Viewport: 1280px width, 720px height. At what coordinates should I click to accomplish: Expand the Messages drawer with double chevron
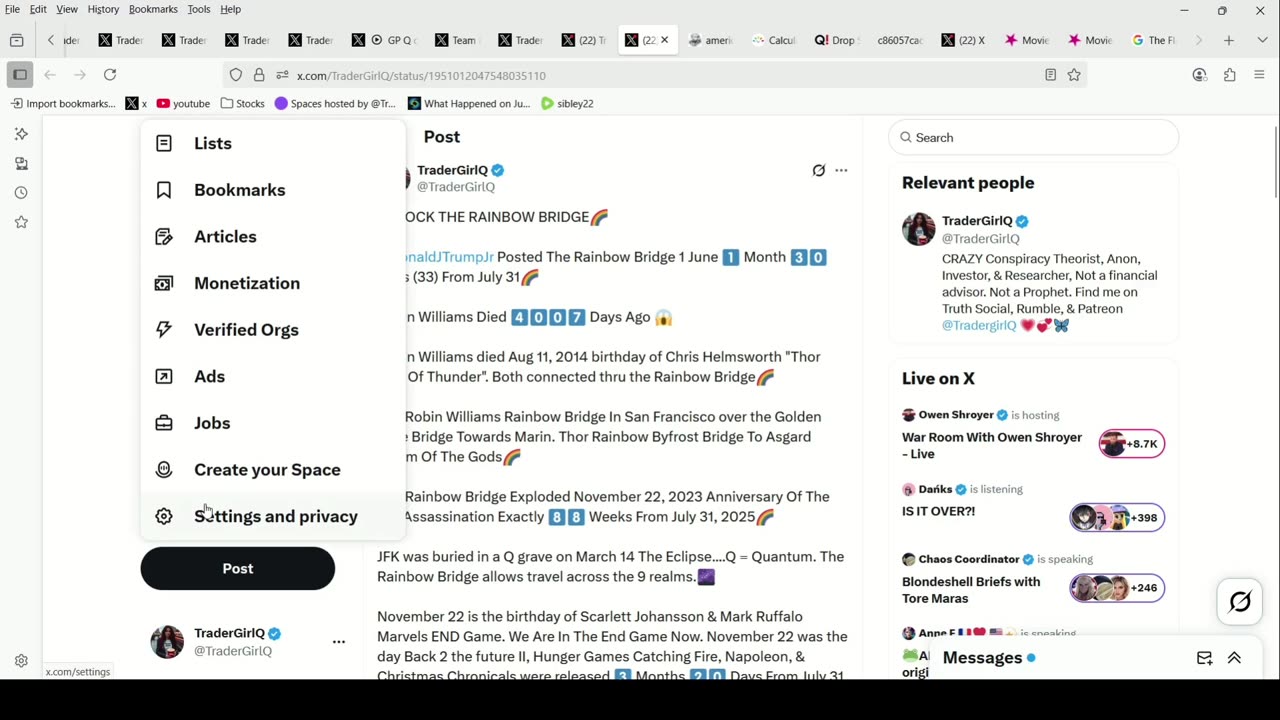1234,658
